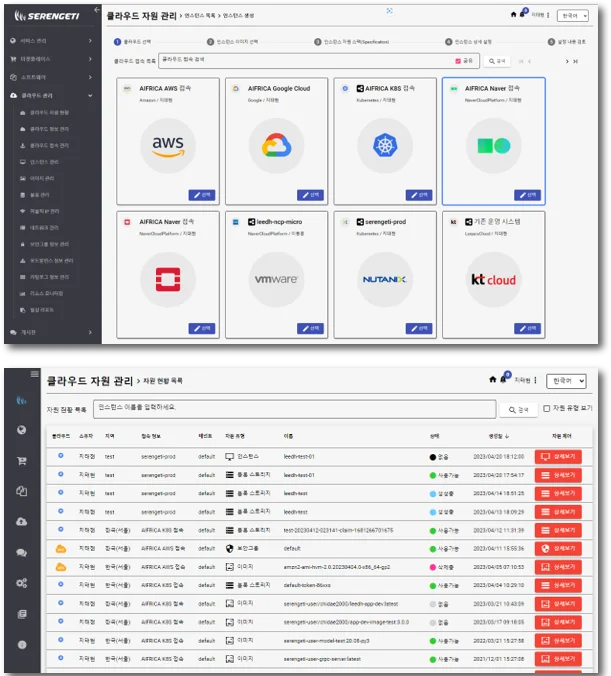Expand the 소프트웨어 sidebar menu
Viewport: 611px width, 676px height.
coord(90,76)
